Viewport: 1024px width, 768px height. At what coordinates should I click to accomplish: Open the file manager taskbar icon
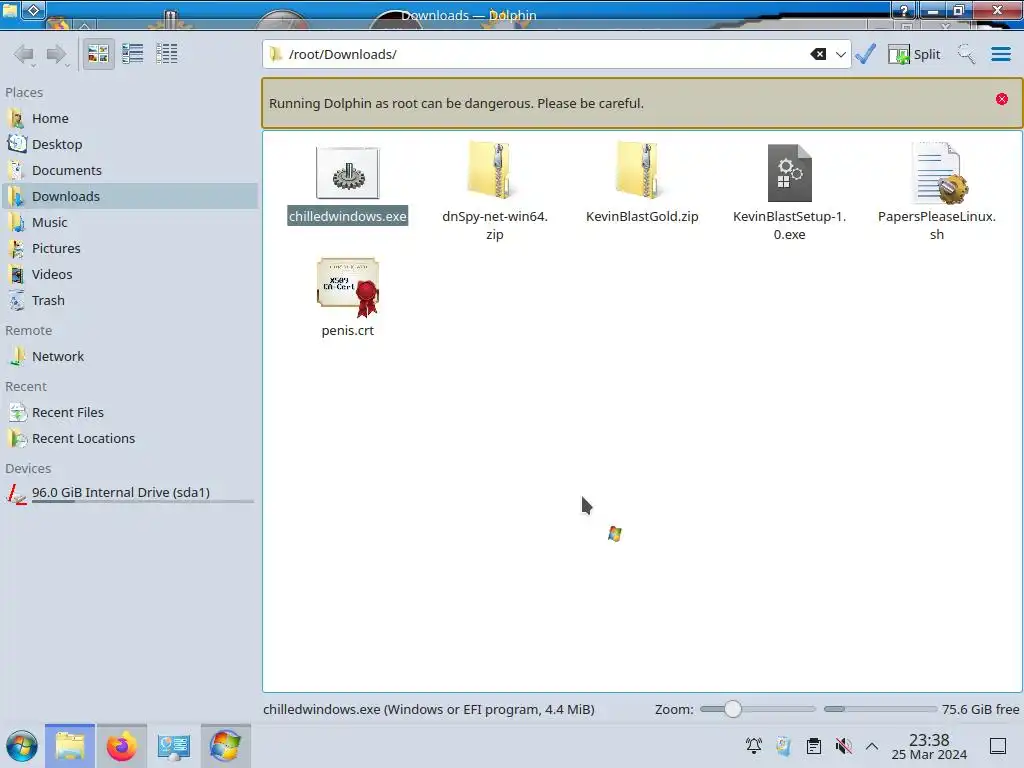pos(70,746)
